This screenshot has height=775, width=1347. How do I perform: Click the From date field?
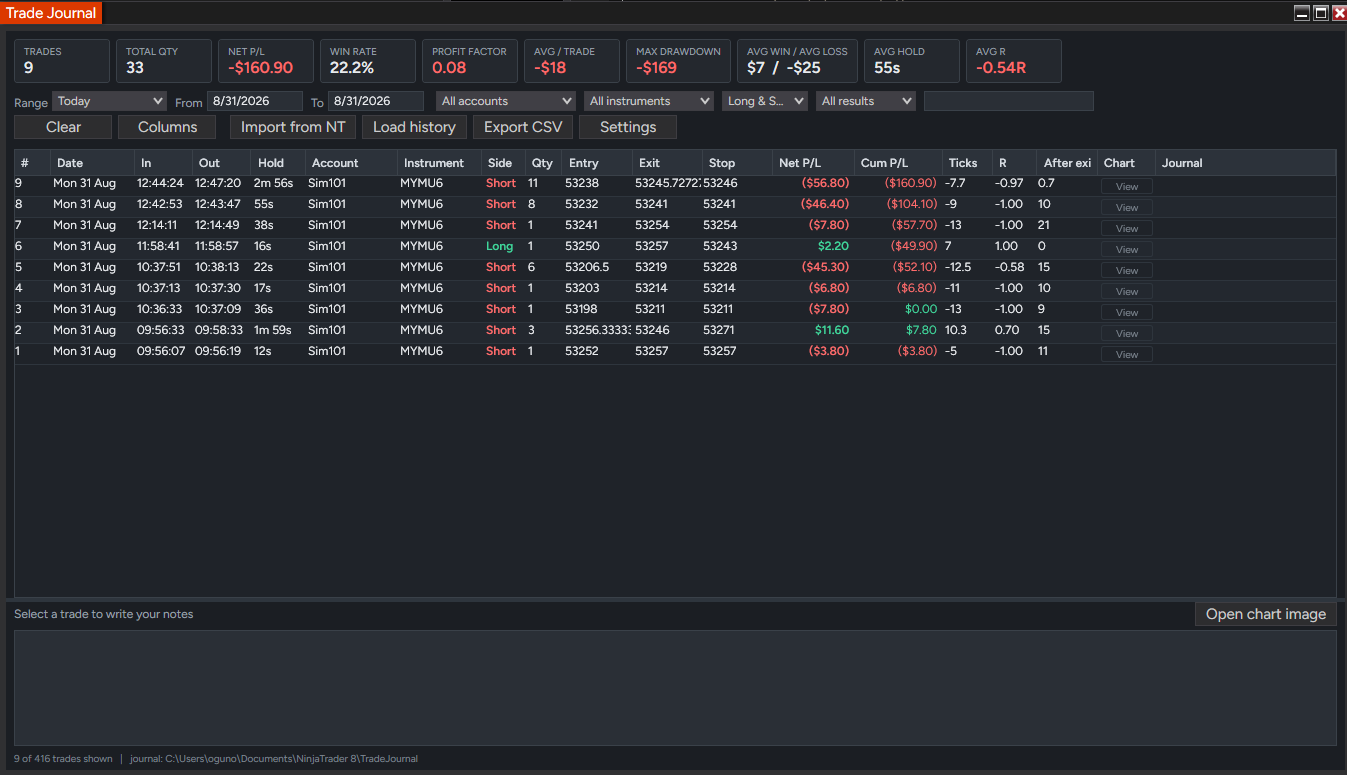254,101
